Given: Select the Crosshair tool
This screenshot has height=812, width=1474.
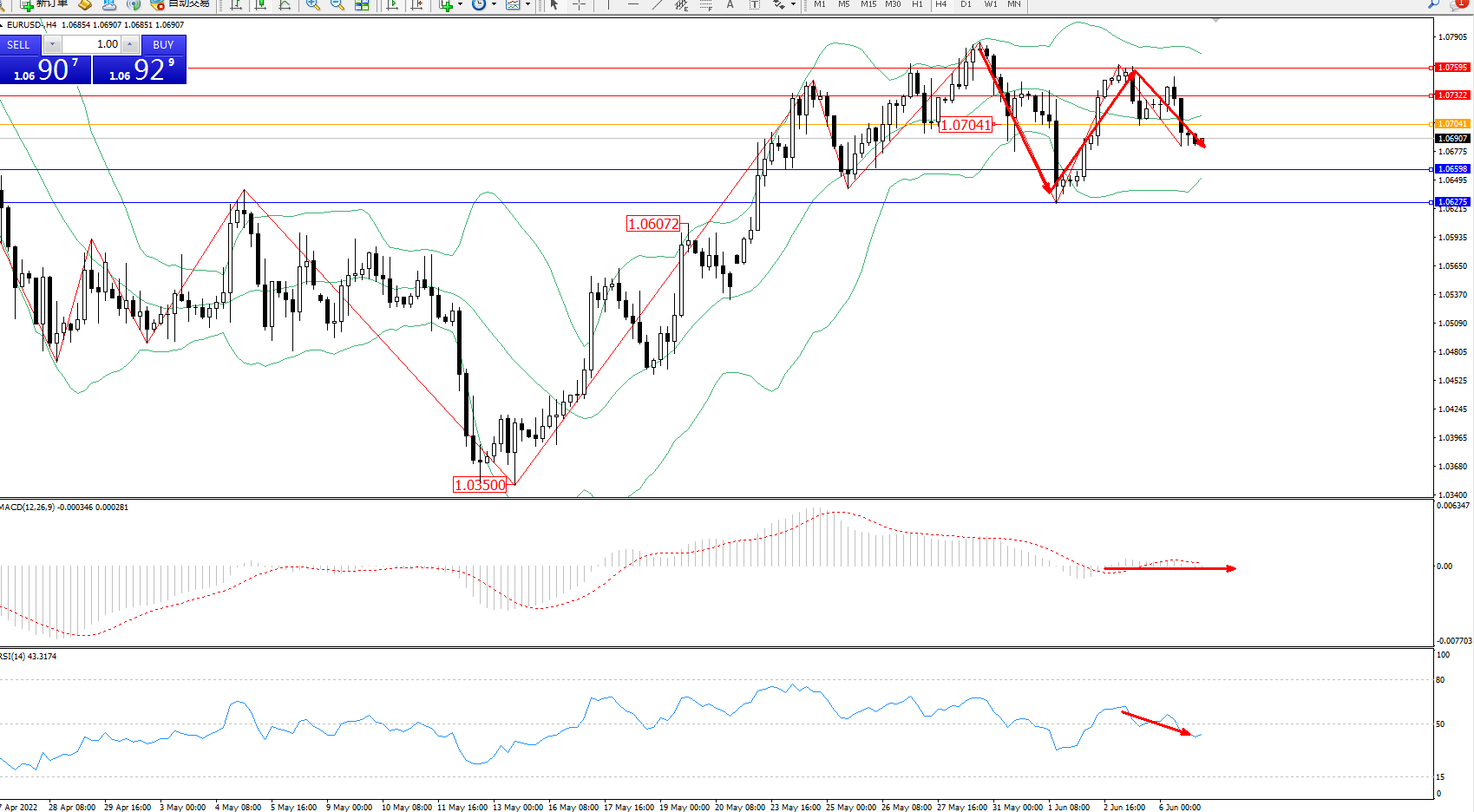Looking at the screenshot, I should coord(579,4).
